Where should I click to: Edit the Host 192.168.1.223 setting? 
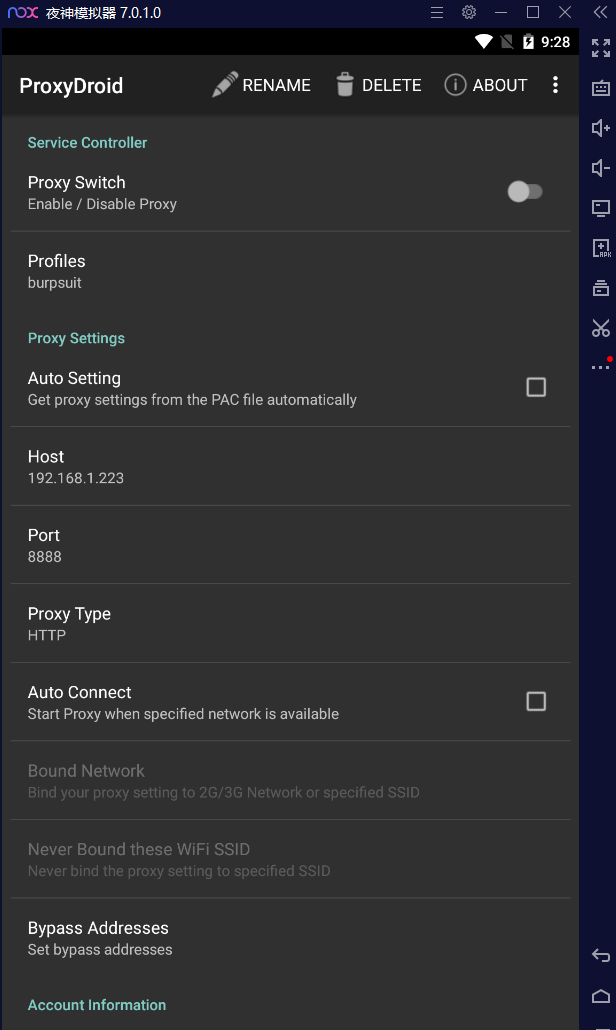290,466
